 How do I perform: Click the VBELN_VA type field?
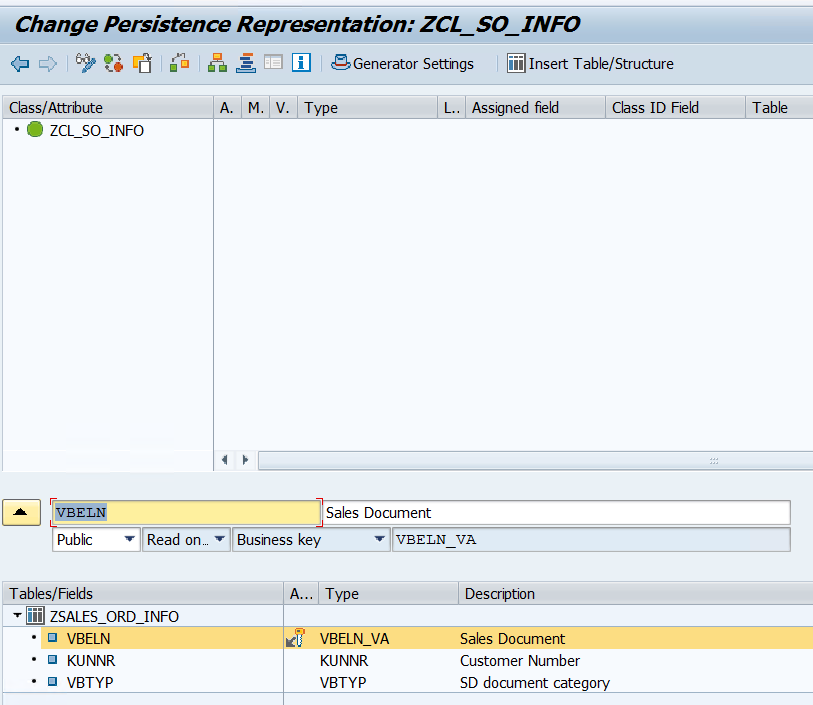pos(591,540)
